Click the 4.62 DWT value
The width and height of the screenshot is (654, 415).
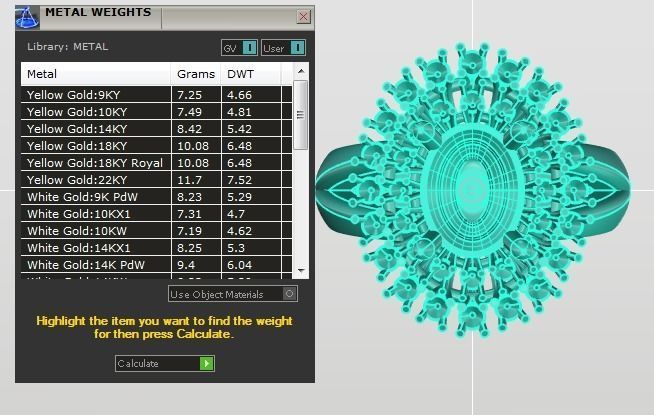point(239,231)
